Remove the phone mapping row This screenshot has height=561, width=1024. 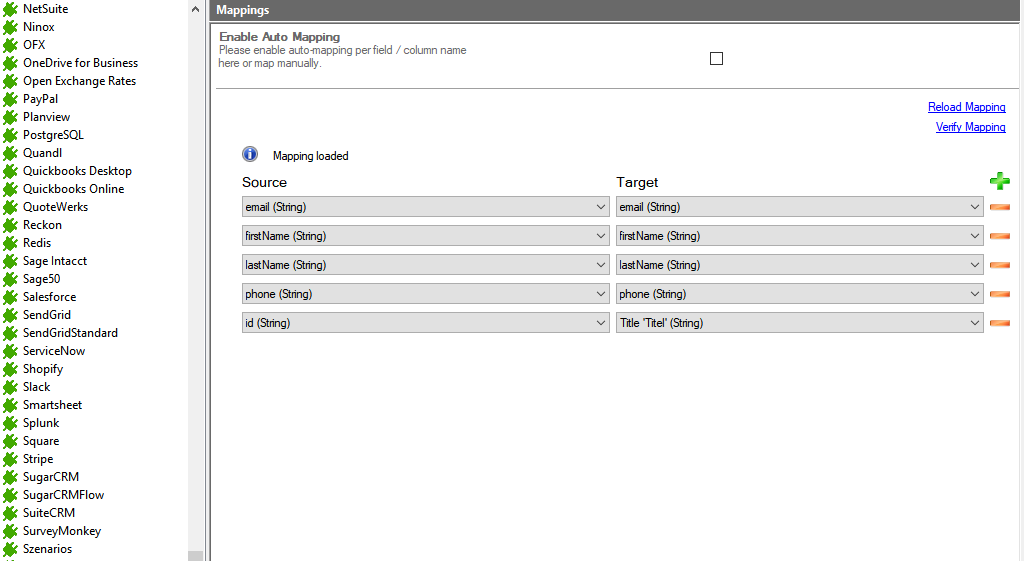point(999,294)
